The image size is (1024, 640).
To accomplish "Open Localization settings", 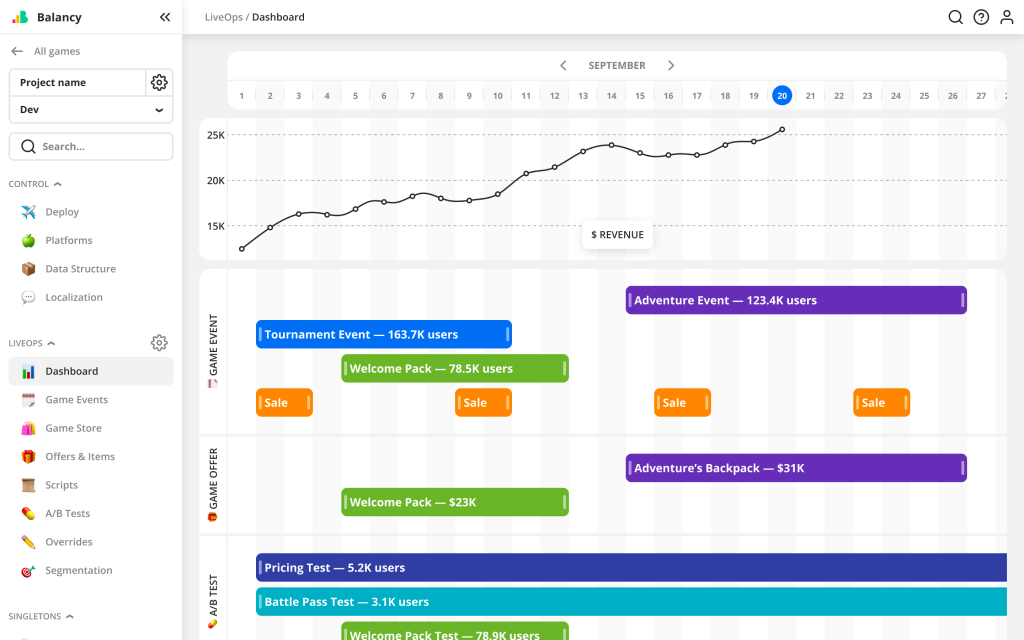I will click(72, 297).
